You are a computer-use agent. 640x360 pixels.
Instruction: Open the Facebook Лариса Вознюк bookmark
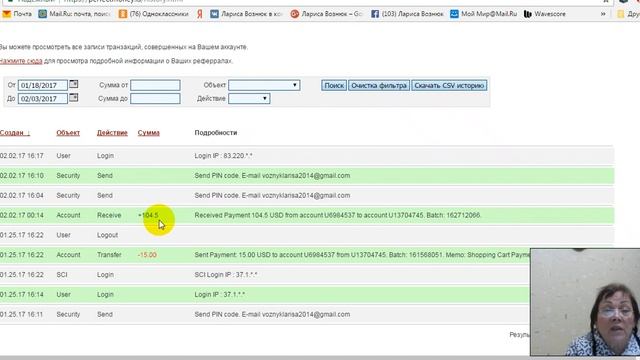point(407,14)
